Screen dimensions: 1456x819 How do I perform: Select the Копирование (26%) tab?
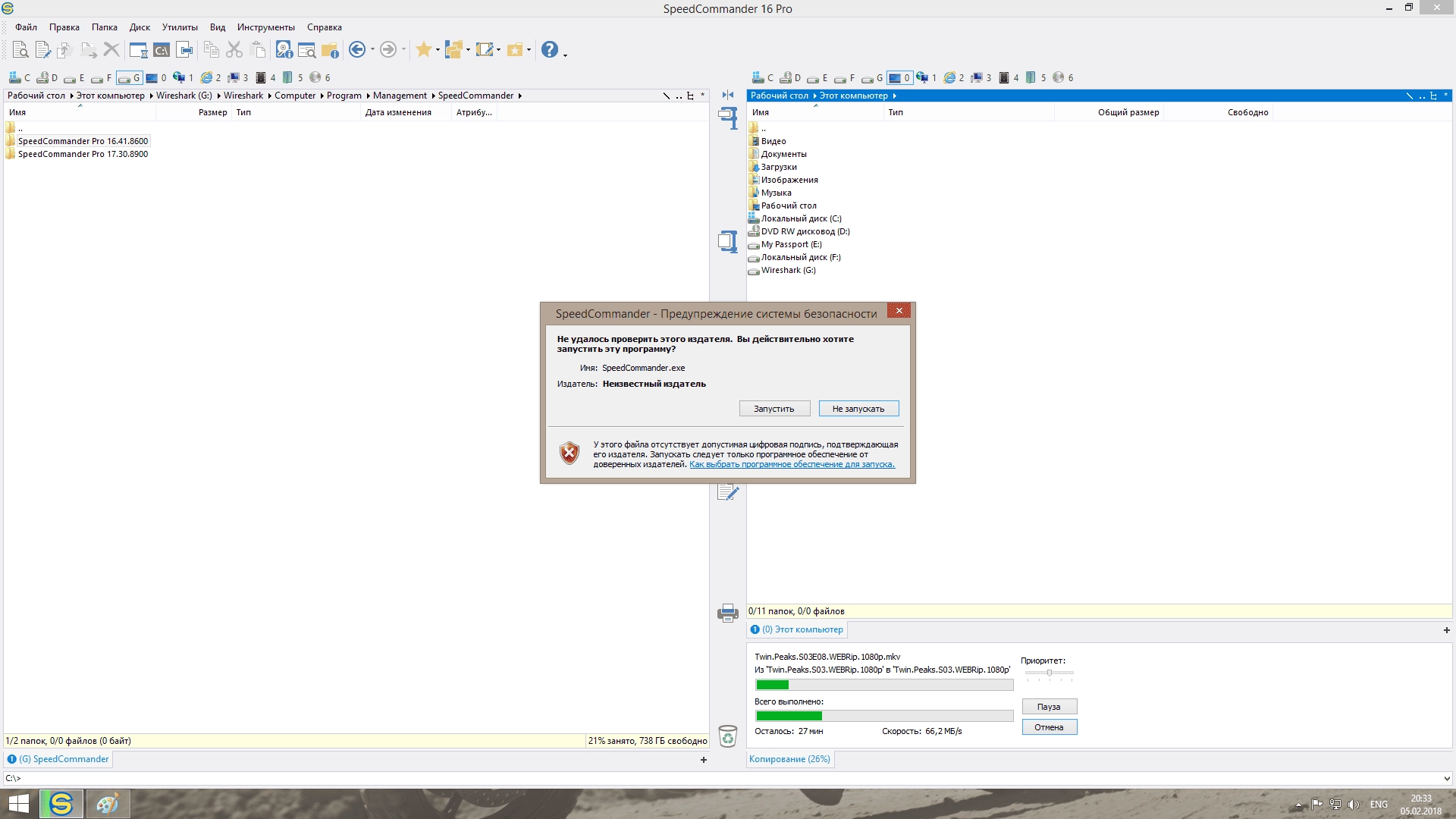[x=789, y=759]
